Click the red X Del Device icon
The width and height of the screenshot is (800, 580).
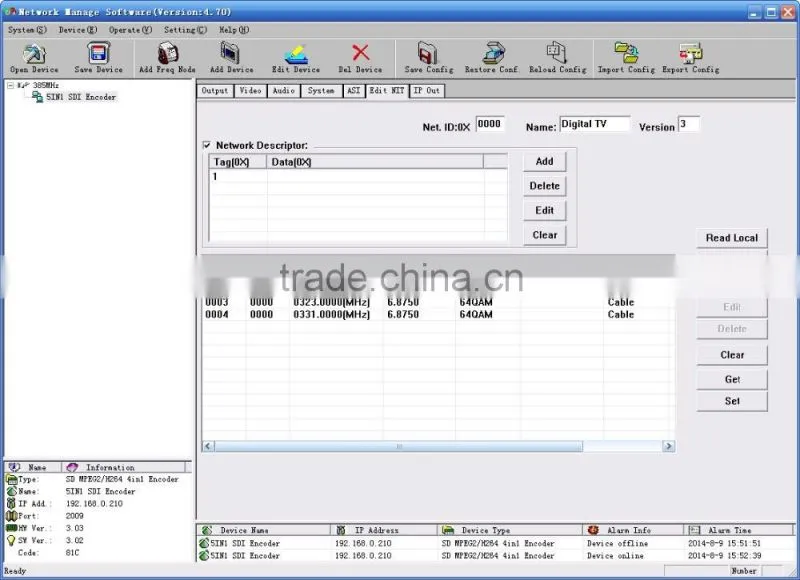point(361,52)
